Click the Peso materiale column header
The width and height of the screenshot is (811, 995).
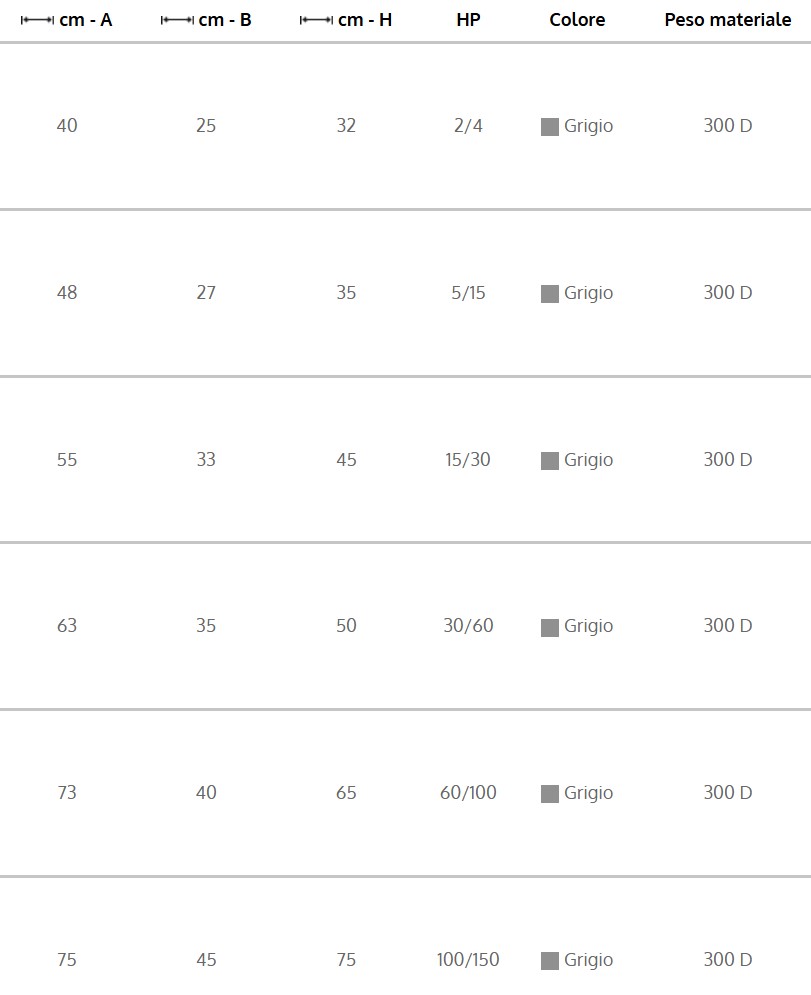pyautogui.click(x=727, y=20)
